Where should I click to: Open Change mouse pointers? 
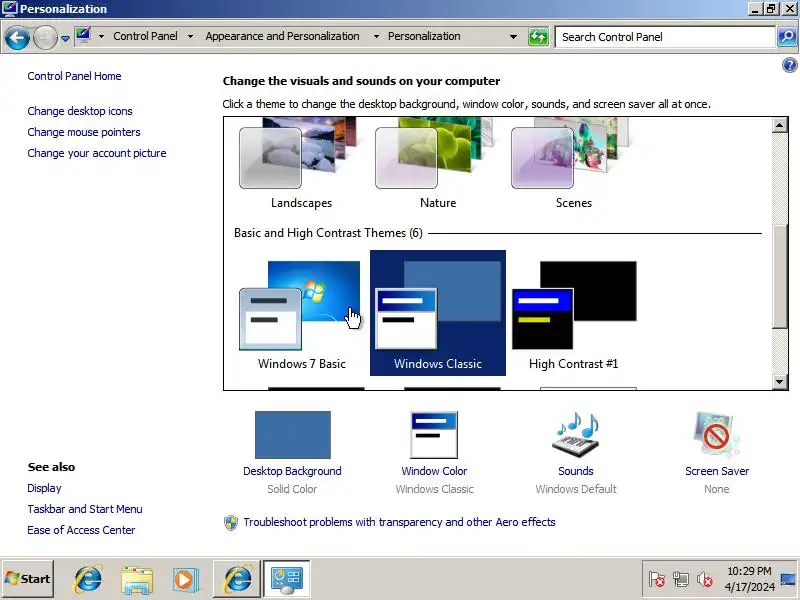coord(84,132)
